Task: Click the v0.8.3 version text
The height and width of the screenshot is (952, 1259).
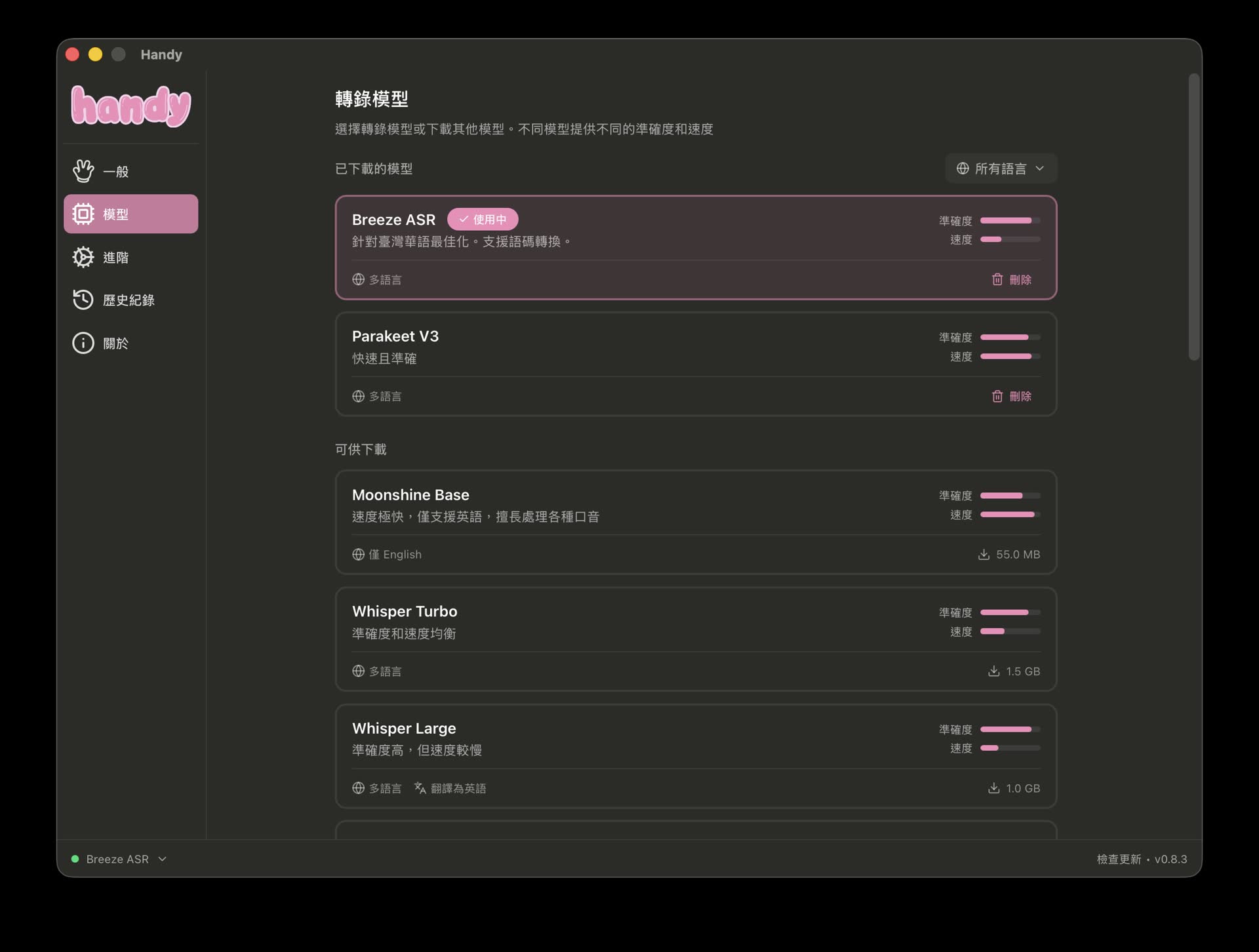Action: pyautogui.click(x=1170, y=859)
